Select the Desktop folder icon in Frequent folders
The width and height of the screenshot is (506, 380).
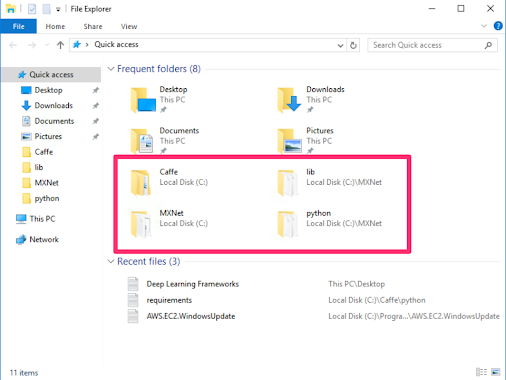click(143, 100)
